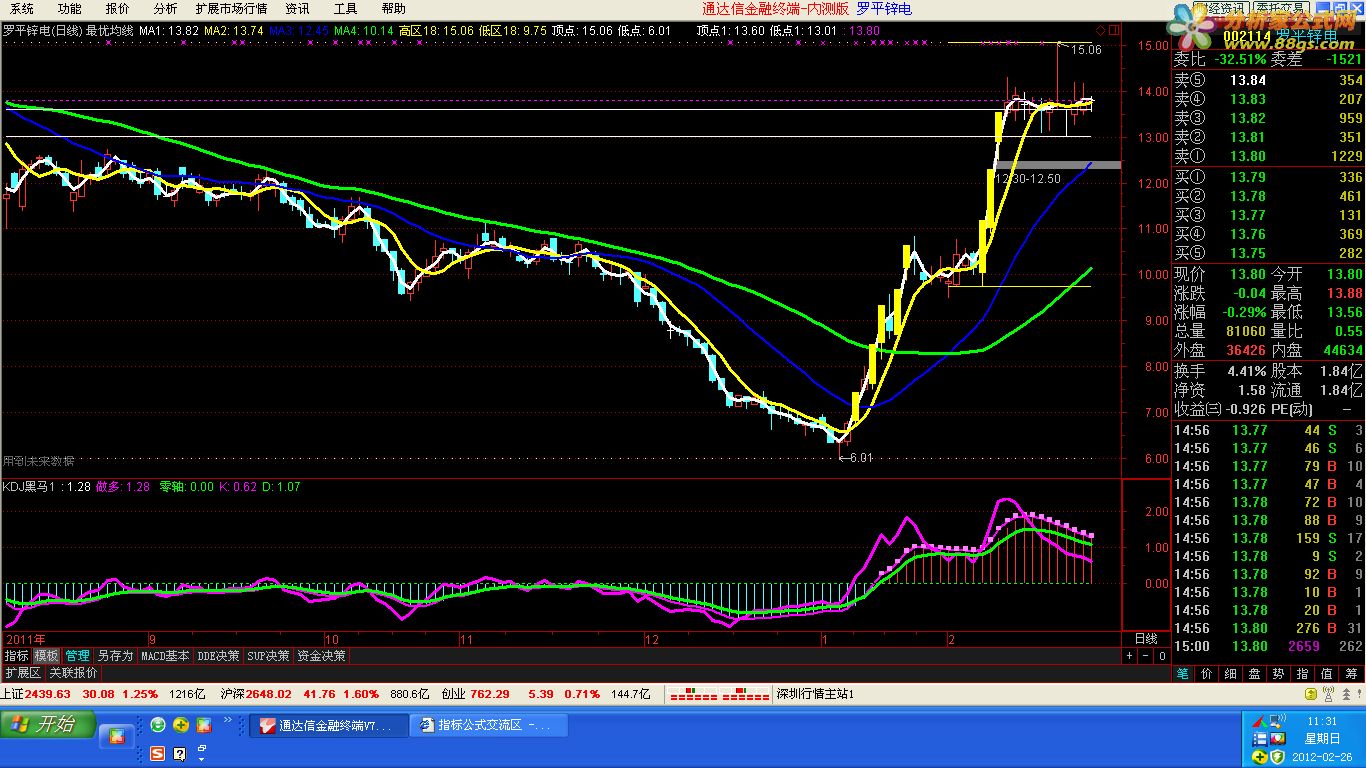Open the 扩展市场行情 menu
This screenshot has width=1366, height=768.
[231, 8]
